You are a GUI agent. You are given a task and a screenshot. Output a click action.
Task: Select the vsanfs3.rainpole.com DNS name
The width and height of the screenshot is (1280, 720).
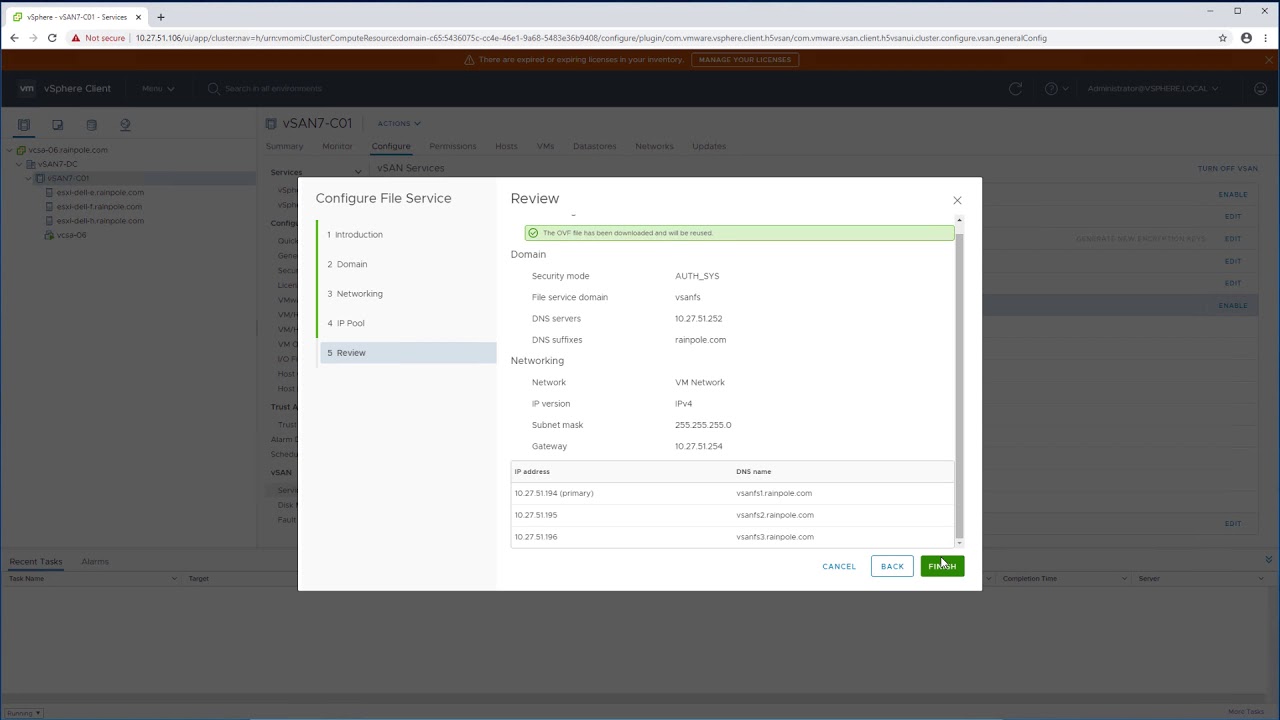pos(775,537)
